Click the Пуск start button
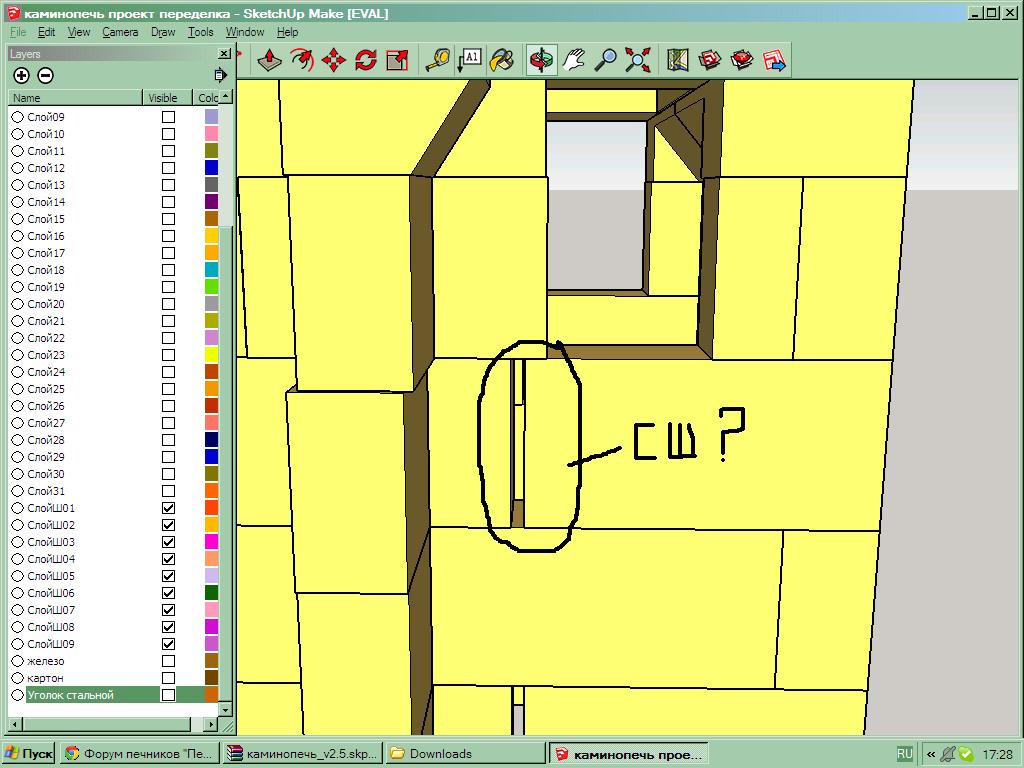The image size is (1024, 768). click(29, 754)
